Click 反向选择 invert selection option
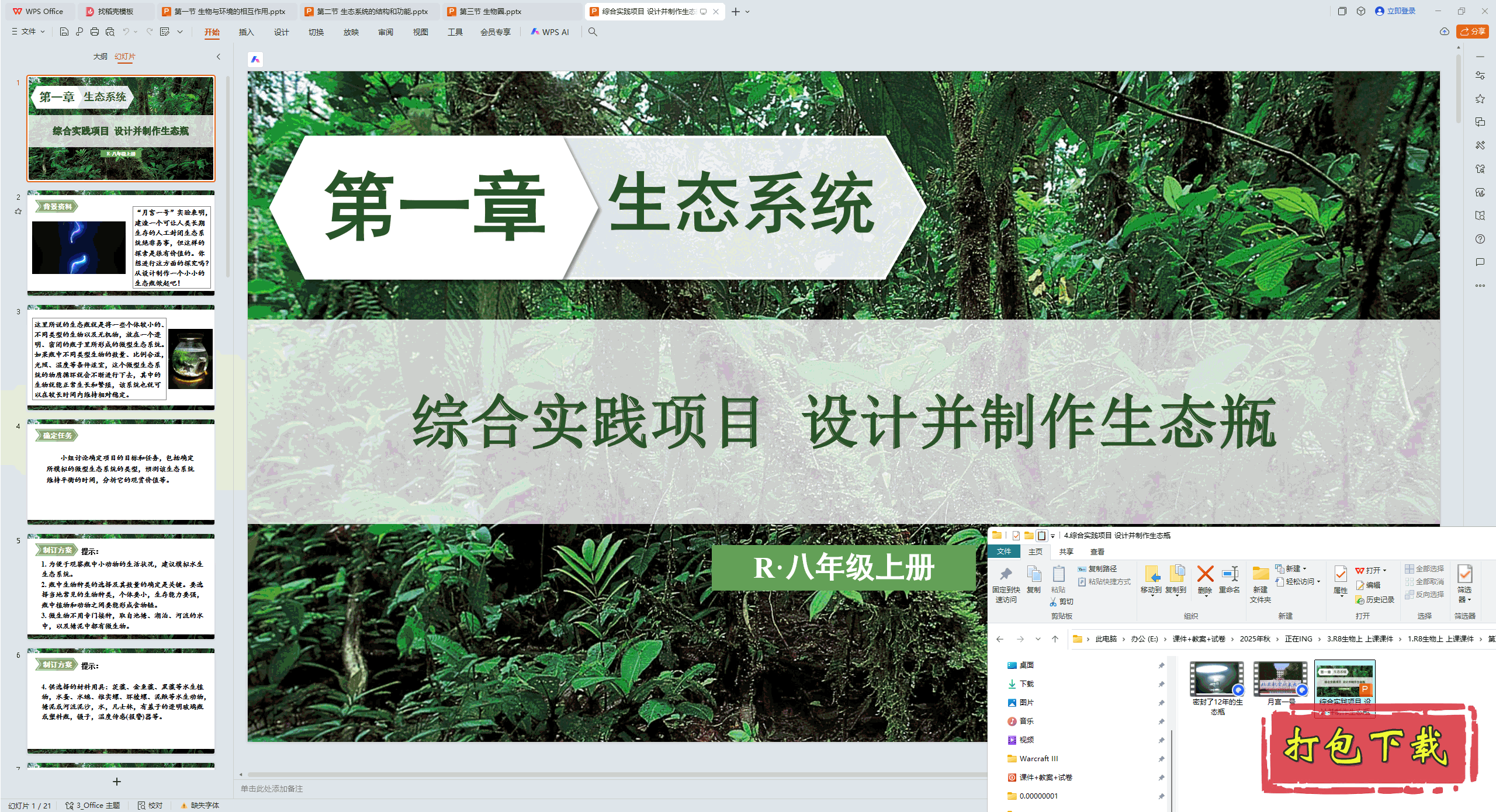This screenshot has width=1496, height=812. 1425,594
